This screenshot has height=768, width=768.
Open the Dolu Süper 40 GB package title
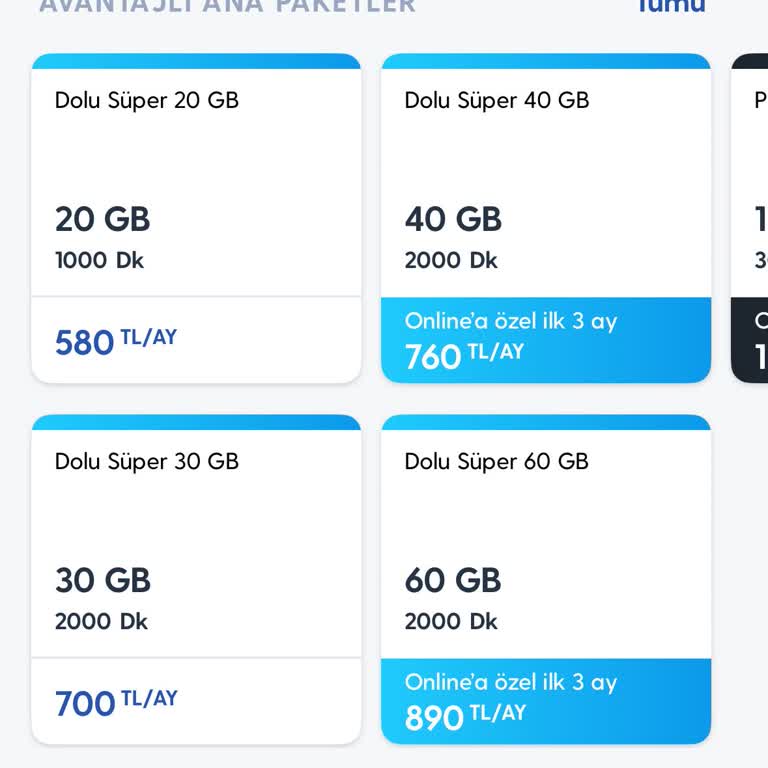tap(497, 100)
